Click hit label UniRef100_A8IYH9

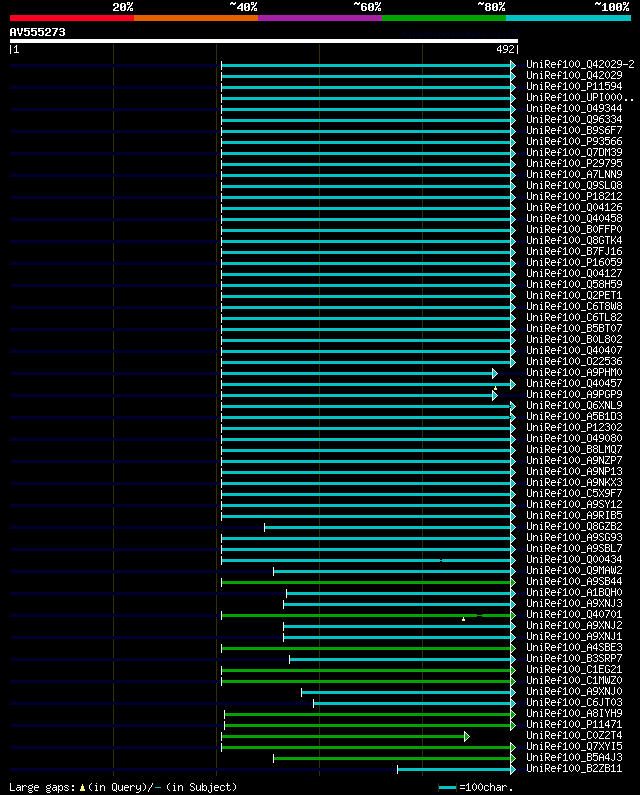tap(574, 714)
